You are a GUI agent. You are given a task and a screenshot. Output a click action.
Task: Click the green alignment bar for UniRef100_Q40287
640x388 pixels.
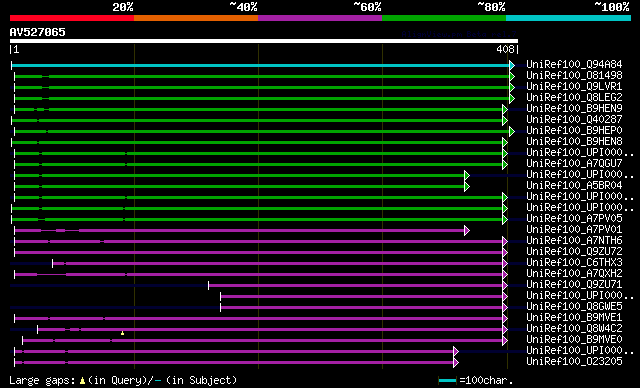(258, 120)
